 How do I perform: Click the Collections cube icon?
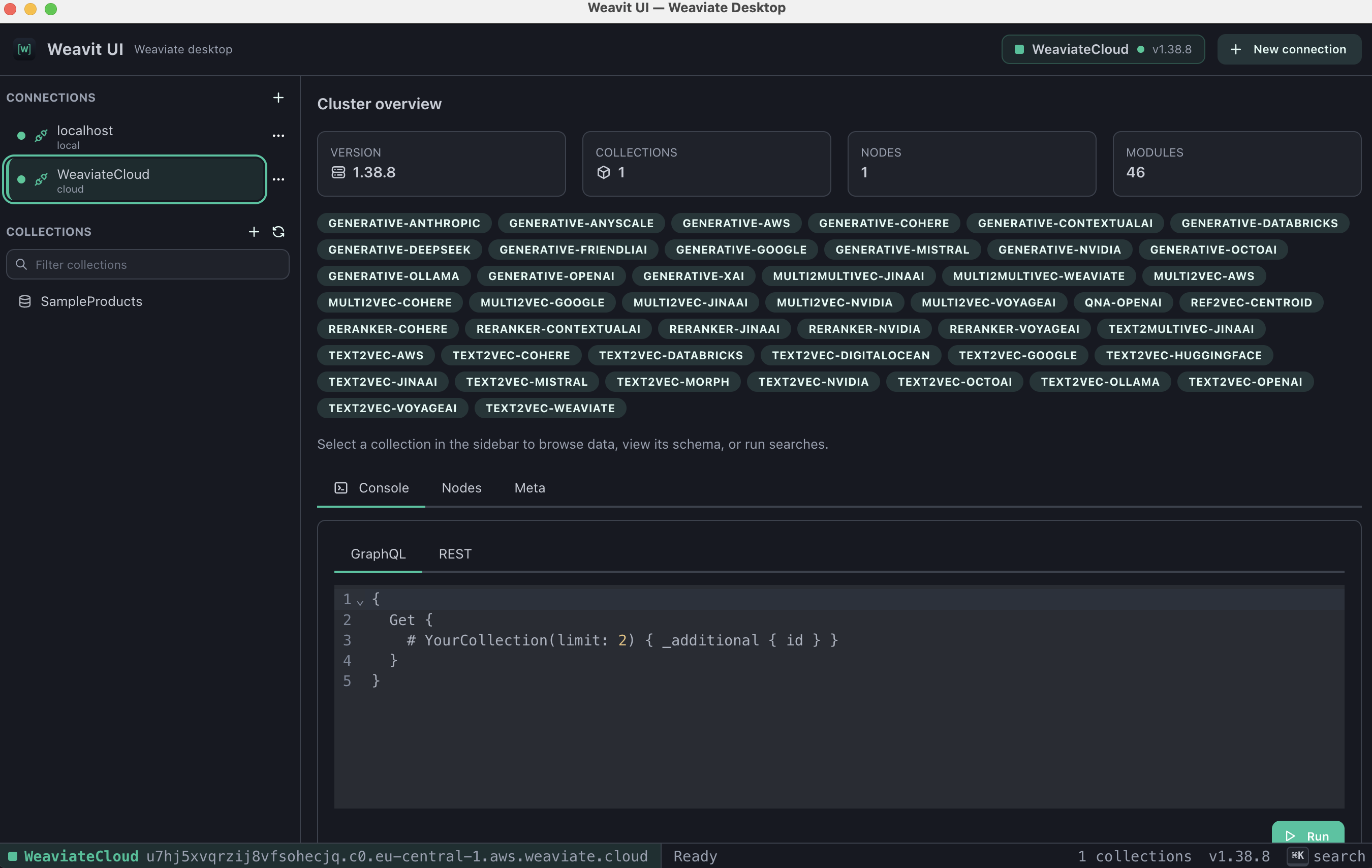click(603, 172)
